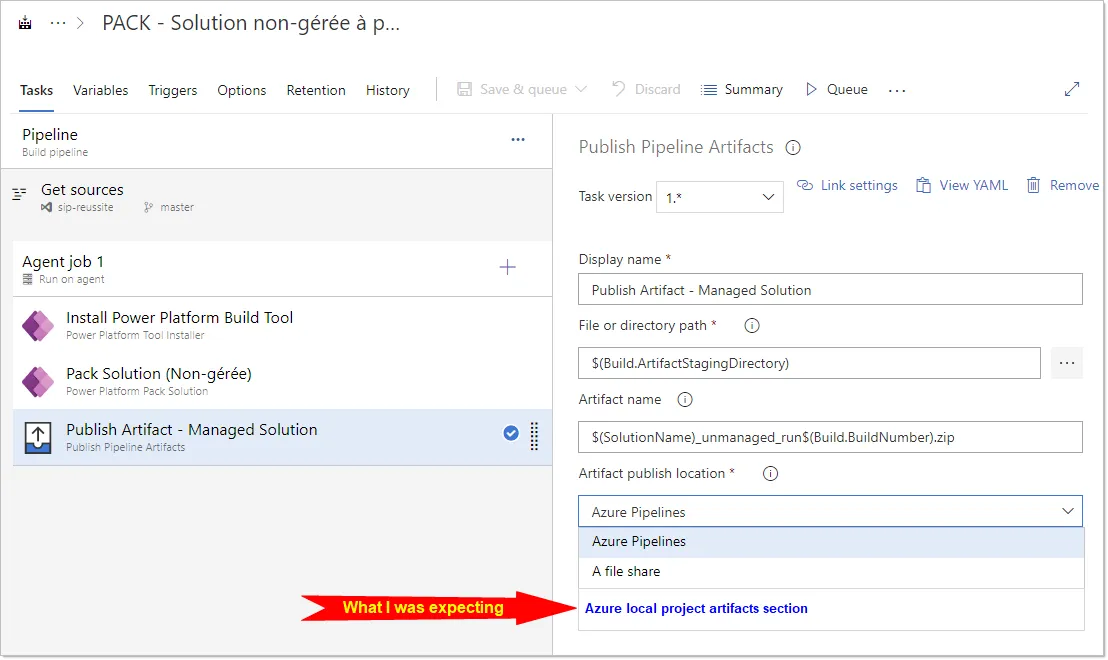The height and width of the screenshot is (660, 1108).
Task: Click the Publish Pipeline Artifacts upload icon
Action: tap(38, 437)
